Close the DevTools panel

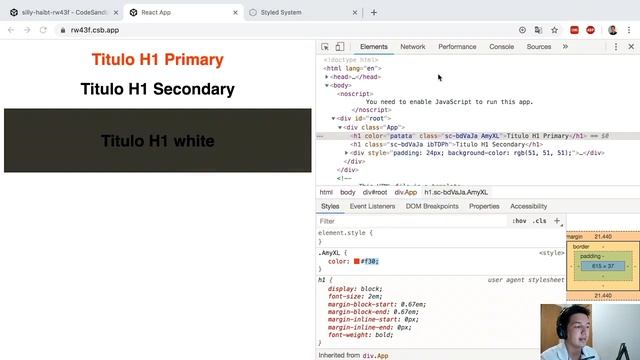coord(631,47)
